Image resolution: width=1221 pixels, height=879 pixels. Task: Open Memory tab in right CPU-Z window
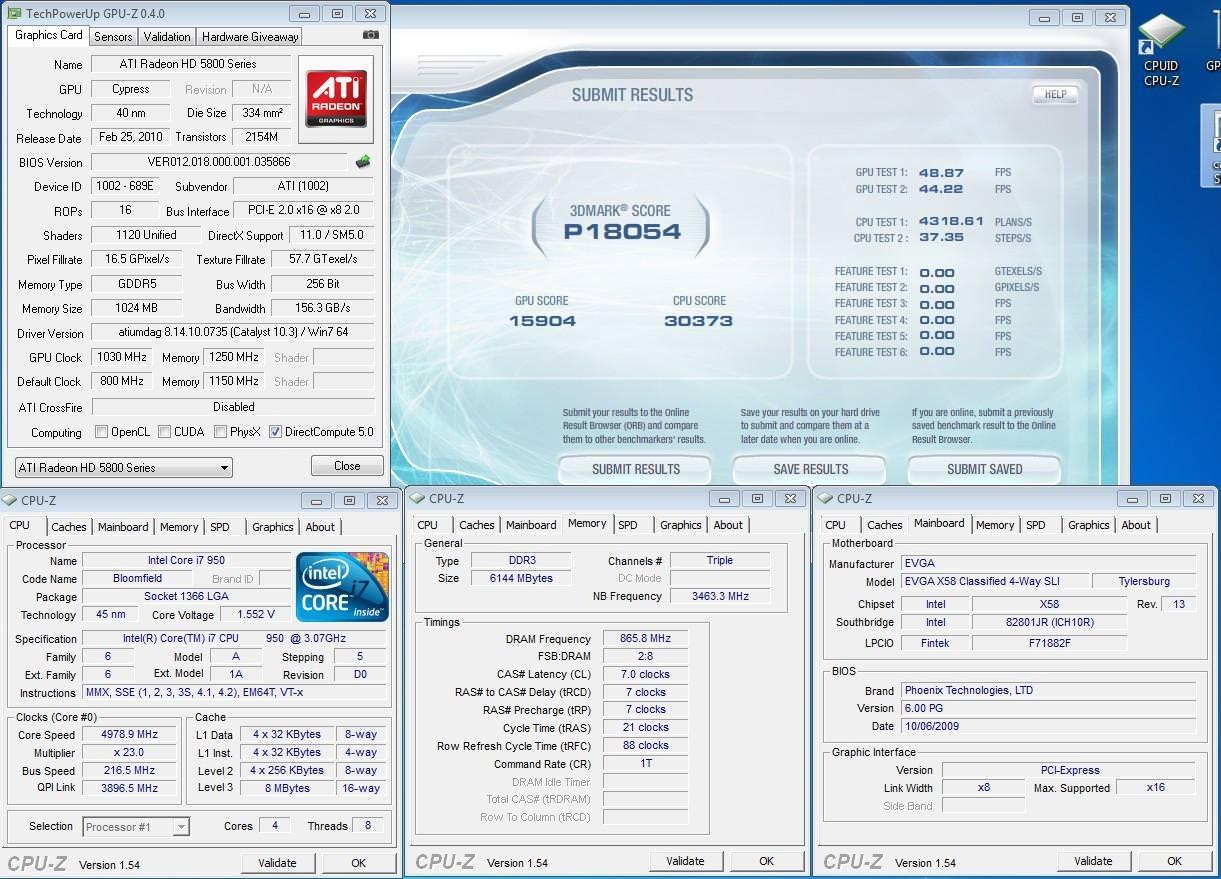995,525
